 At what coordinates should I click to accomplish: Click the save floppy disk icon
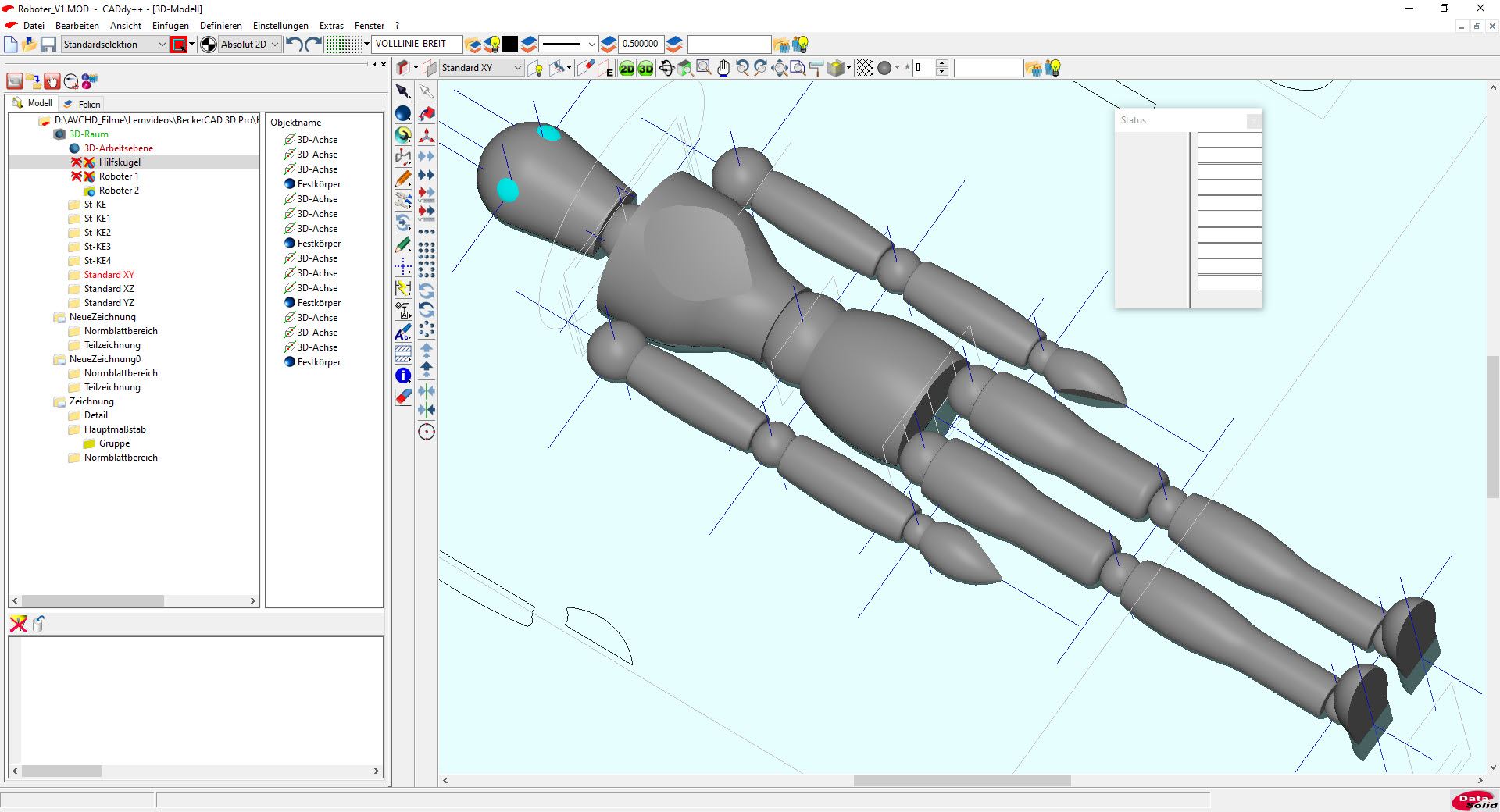[x=48, y=45]
